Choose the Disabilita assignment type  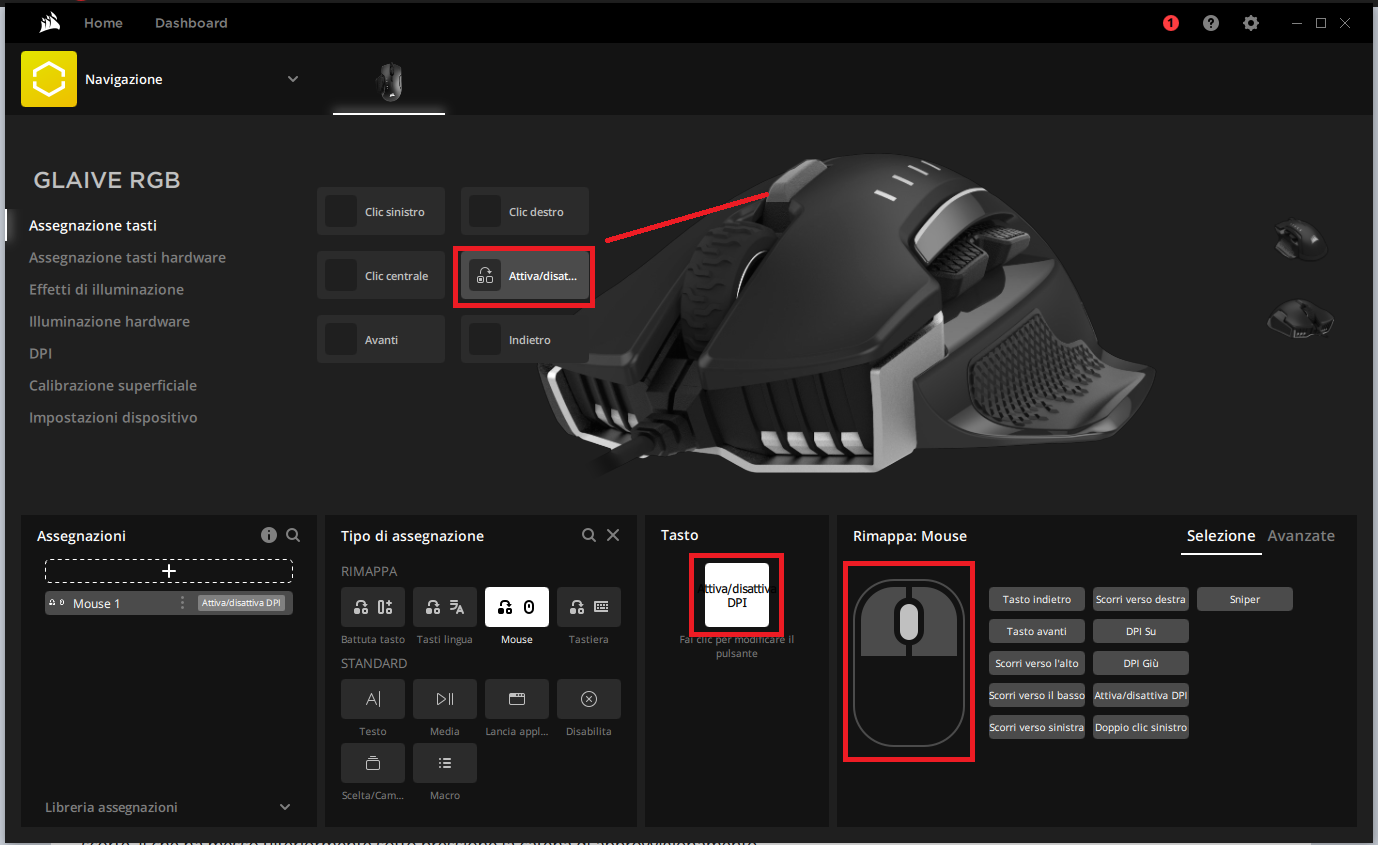(x=589, y=699)
